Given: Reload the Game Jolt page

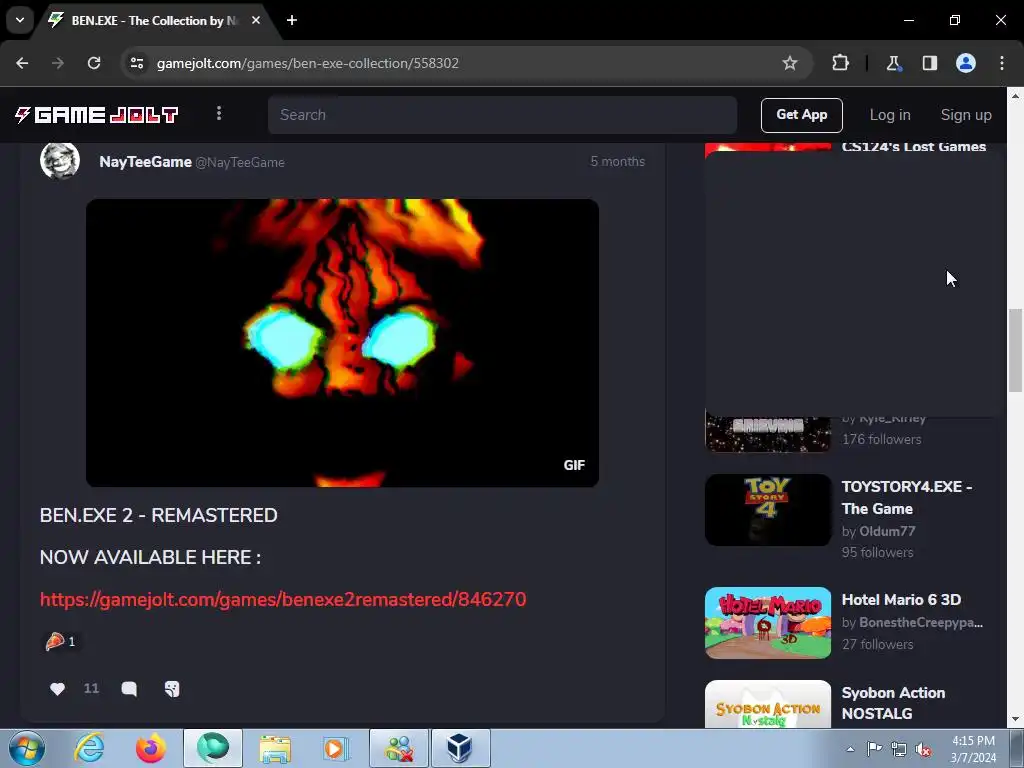Looking at the screenshot, I should tap(94, 63).
